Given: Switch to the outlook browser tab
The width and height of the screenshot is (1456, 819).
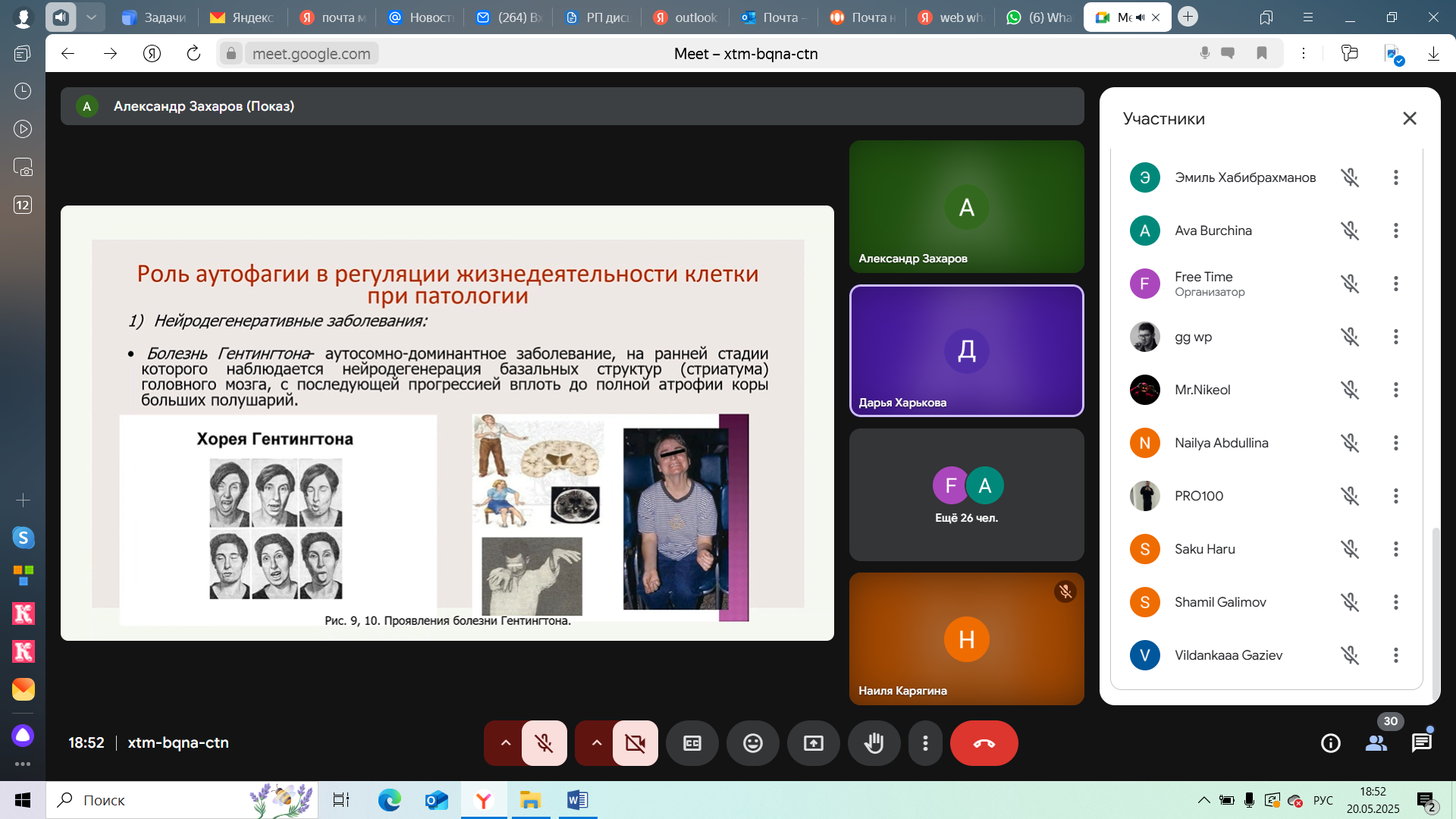Looking at the screenshot, I should click(686, 17).
